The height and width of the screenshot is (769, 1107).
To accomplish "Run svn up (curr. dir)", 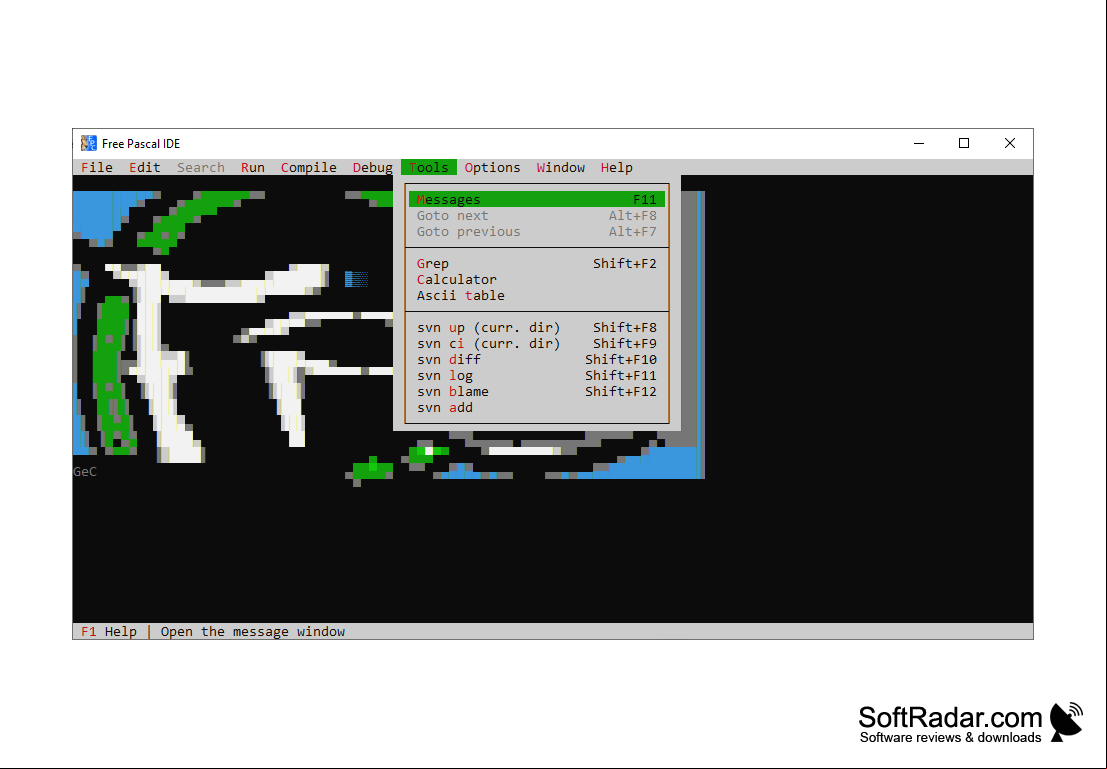I will [537, 328].
